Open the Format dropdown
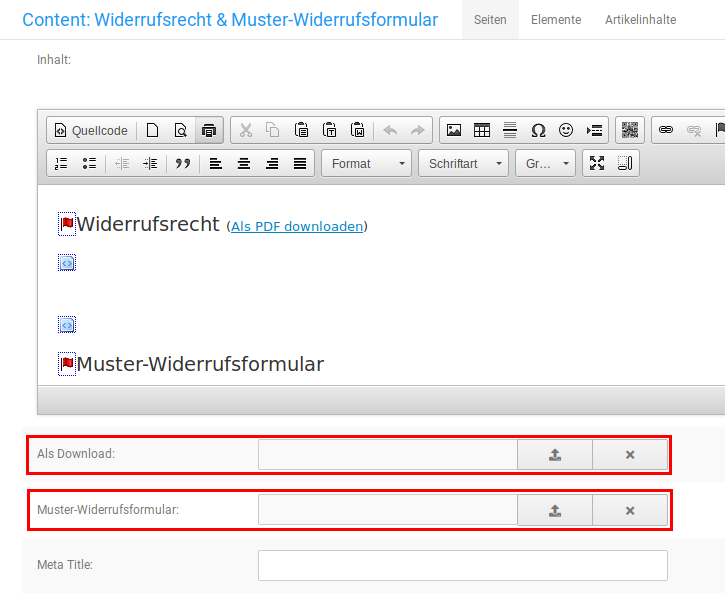 [367, 164]
